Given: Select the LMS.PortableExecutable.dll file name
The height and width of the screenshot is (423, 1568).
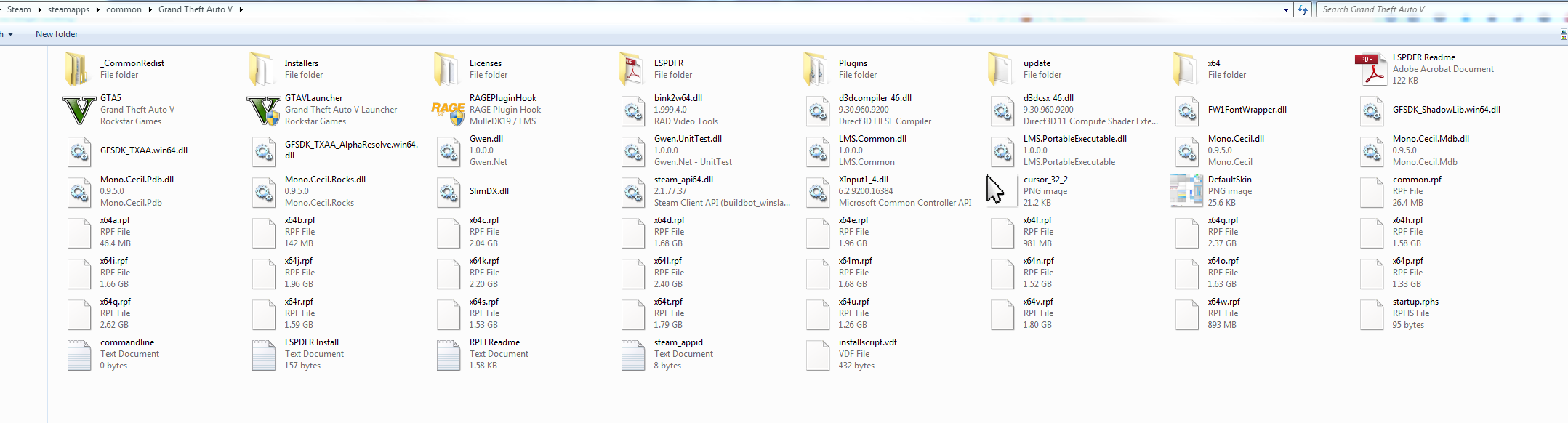Looking at the screenshot, I should [1075, 139].
